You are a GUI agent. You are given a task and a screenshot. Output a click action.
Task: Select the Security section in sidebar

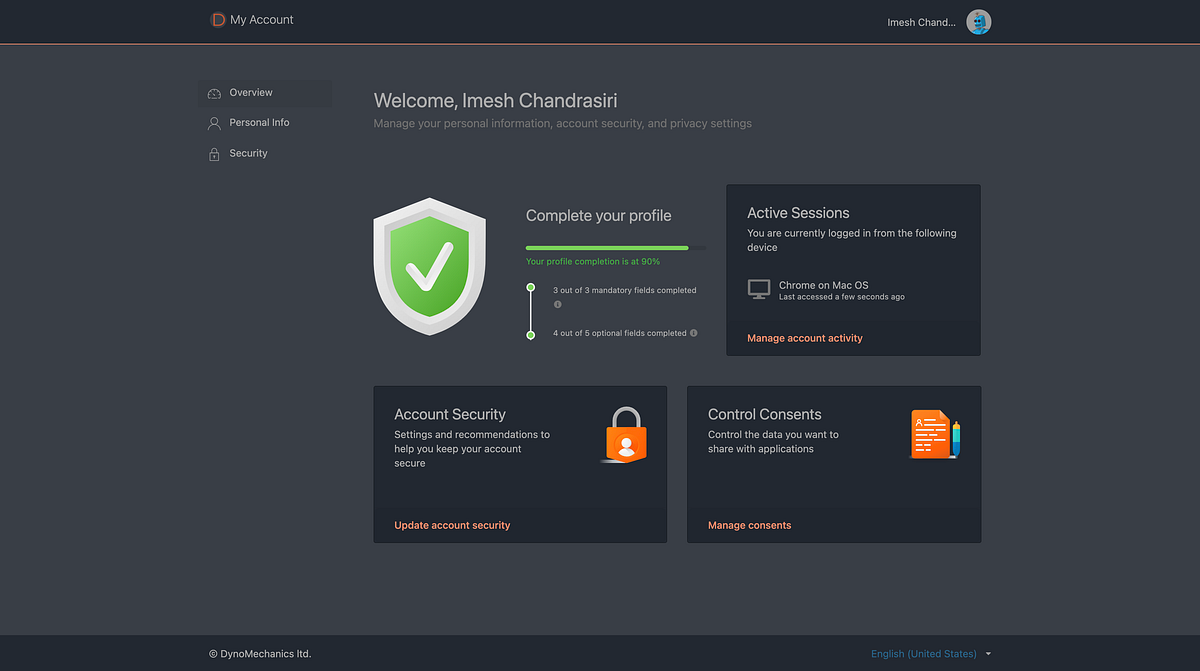[x=248, y=153]
